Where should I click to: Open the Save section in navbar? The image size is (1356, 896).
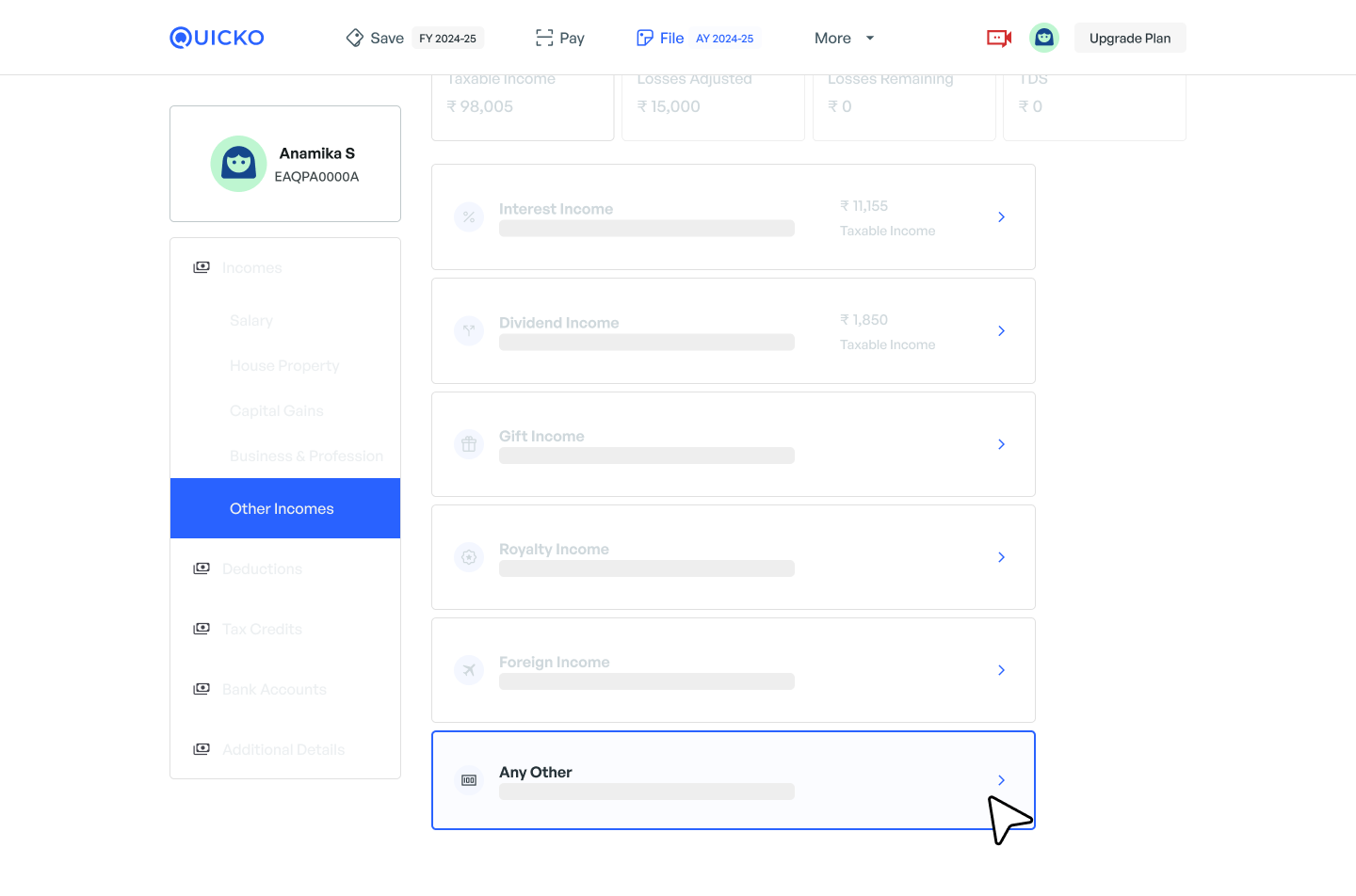pyautogui.click(x=375, y=38)
